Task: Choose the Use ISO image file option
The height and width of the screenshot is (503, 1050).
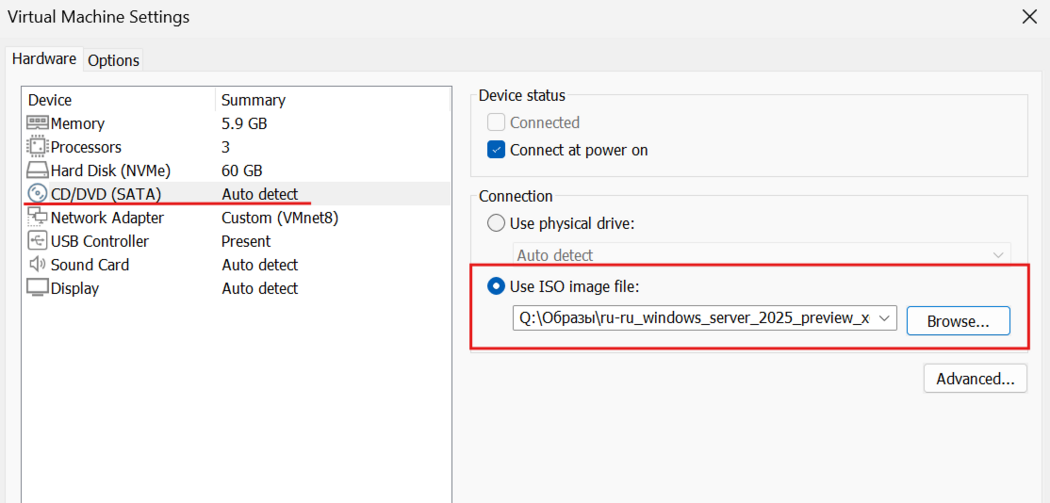Action: pyautogui.click(x=496, y=287)
